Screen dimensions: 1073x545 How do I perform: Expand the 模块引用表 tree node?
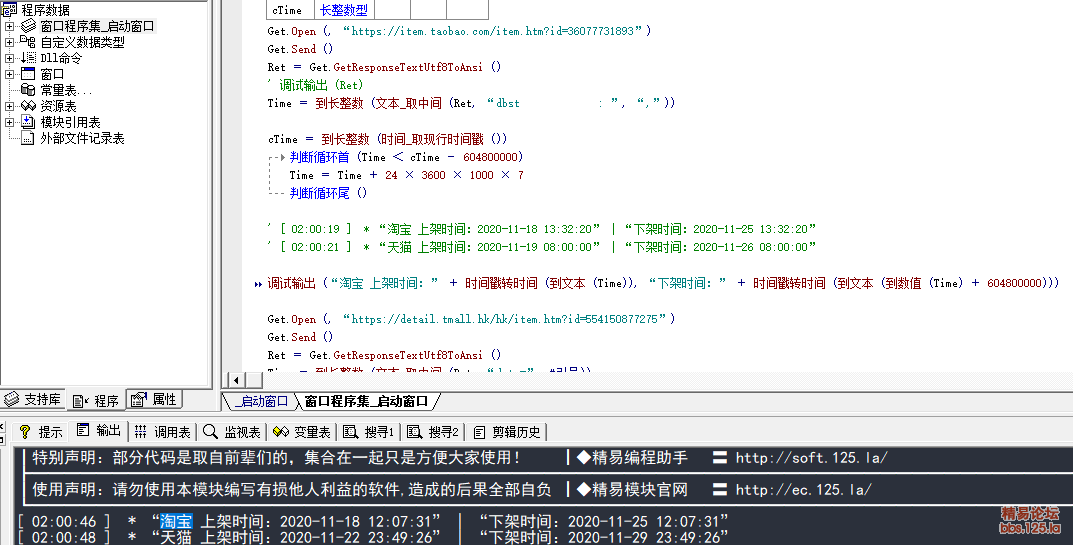click(10, 122)
